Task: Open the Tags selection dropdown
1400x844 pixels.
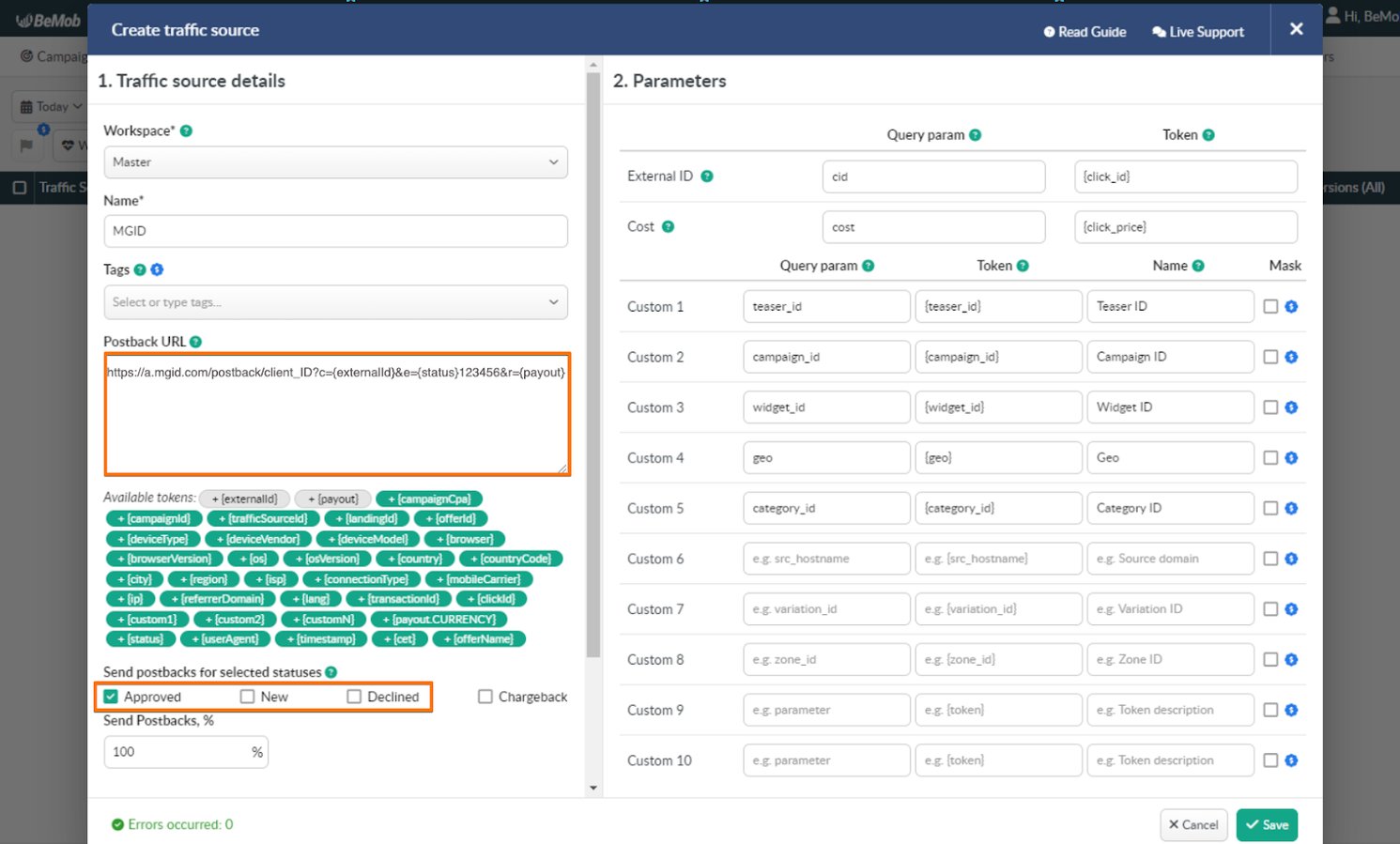Action: click(x=335, y=302)
